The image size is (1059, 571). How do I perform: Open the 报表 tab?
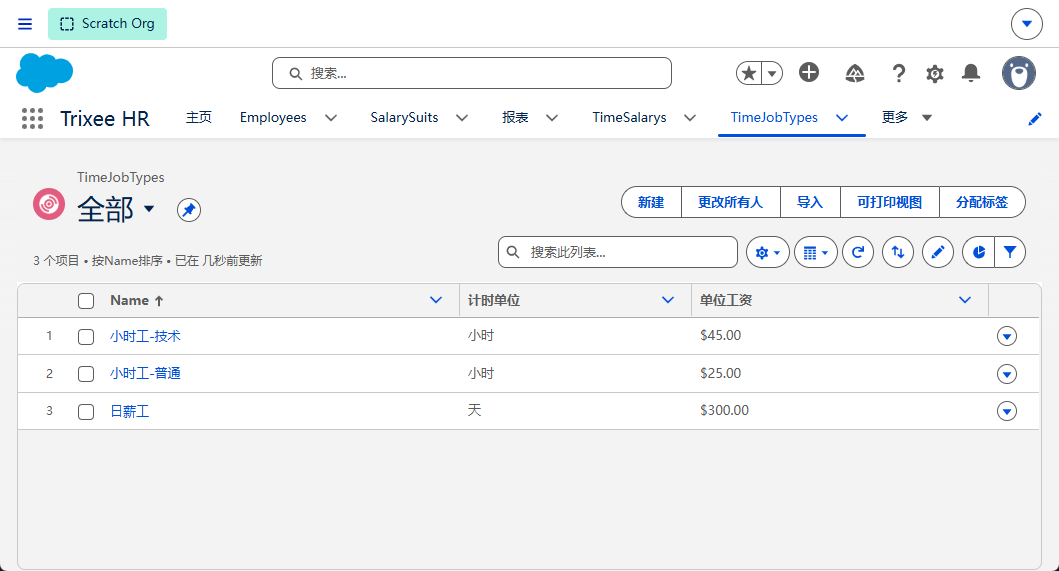(x=515, y=118)
